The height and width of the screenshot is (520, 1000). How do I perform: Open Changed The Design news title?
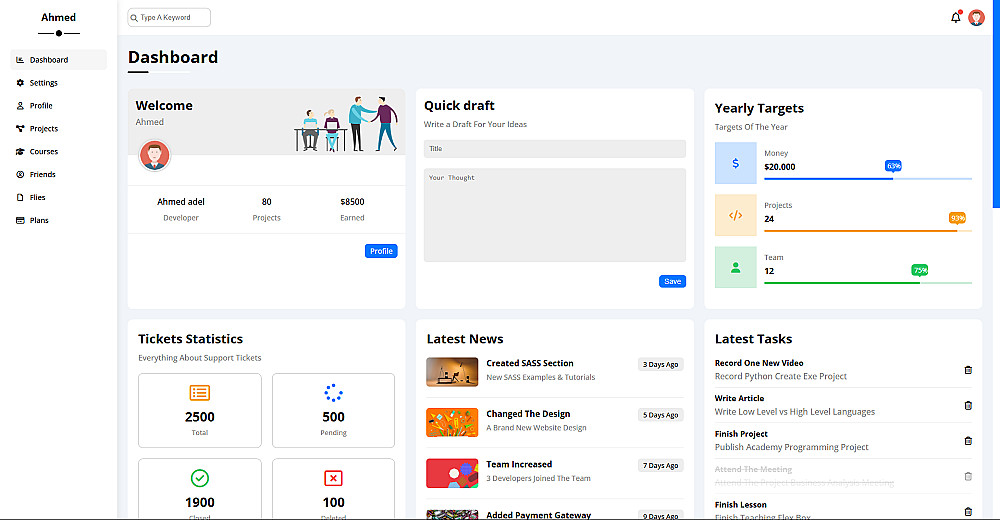pos(528,413)
